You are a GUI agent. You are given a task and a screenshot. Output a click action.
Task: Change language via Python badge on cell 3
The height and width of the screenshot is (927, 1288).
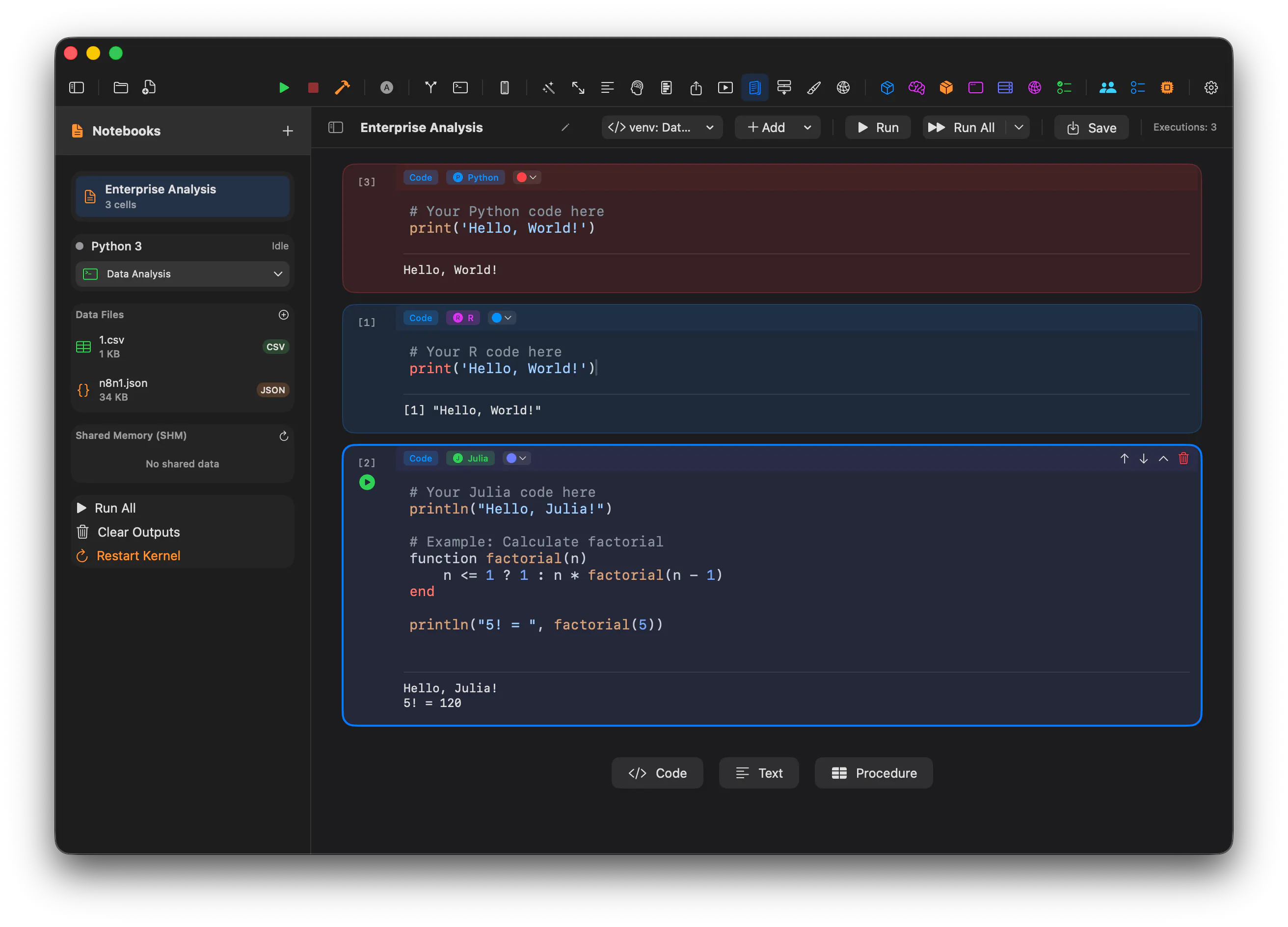click(476, 178)
